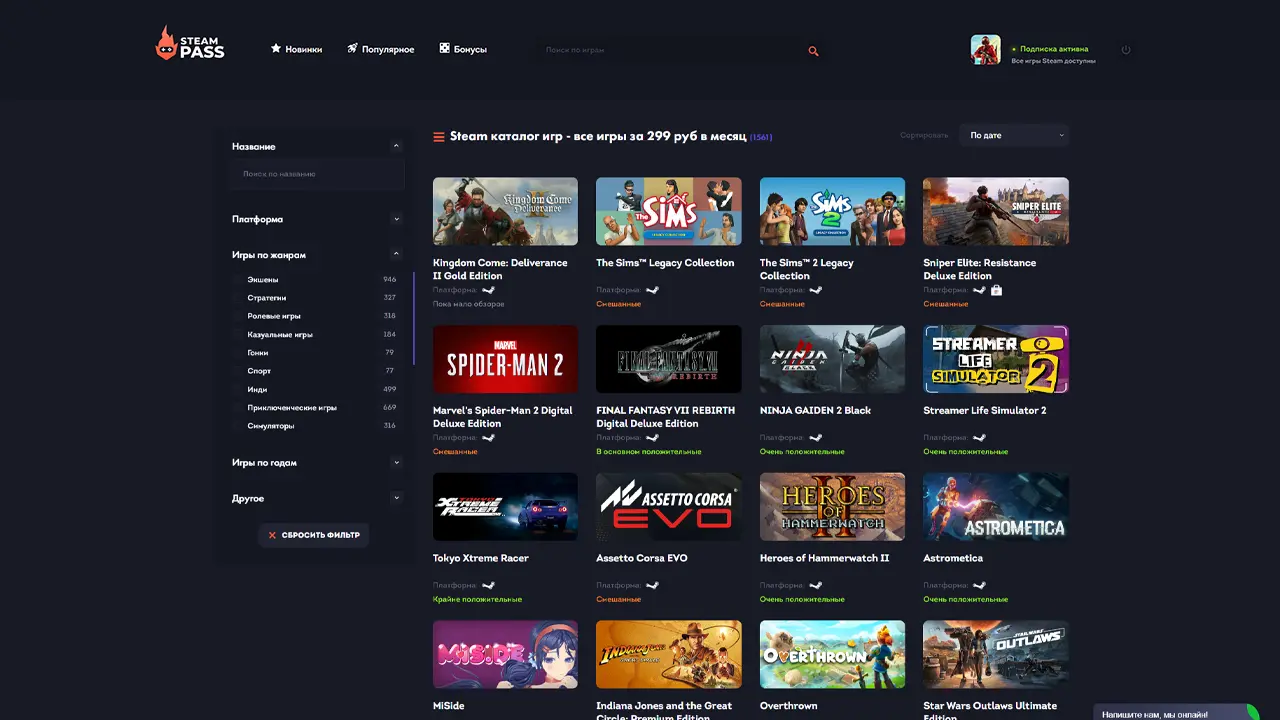Click the Подписка активна status text

tap(1054, 48)
